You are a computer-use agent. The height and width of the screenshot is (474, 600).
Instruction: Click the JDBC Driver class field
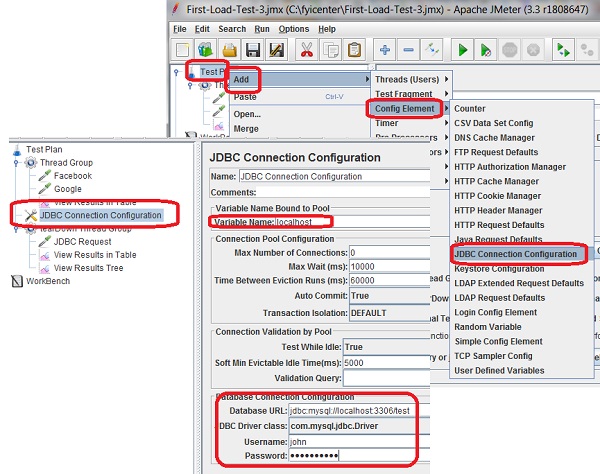[x=359, y=426]
